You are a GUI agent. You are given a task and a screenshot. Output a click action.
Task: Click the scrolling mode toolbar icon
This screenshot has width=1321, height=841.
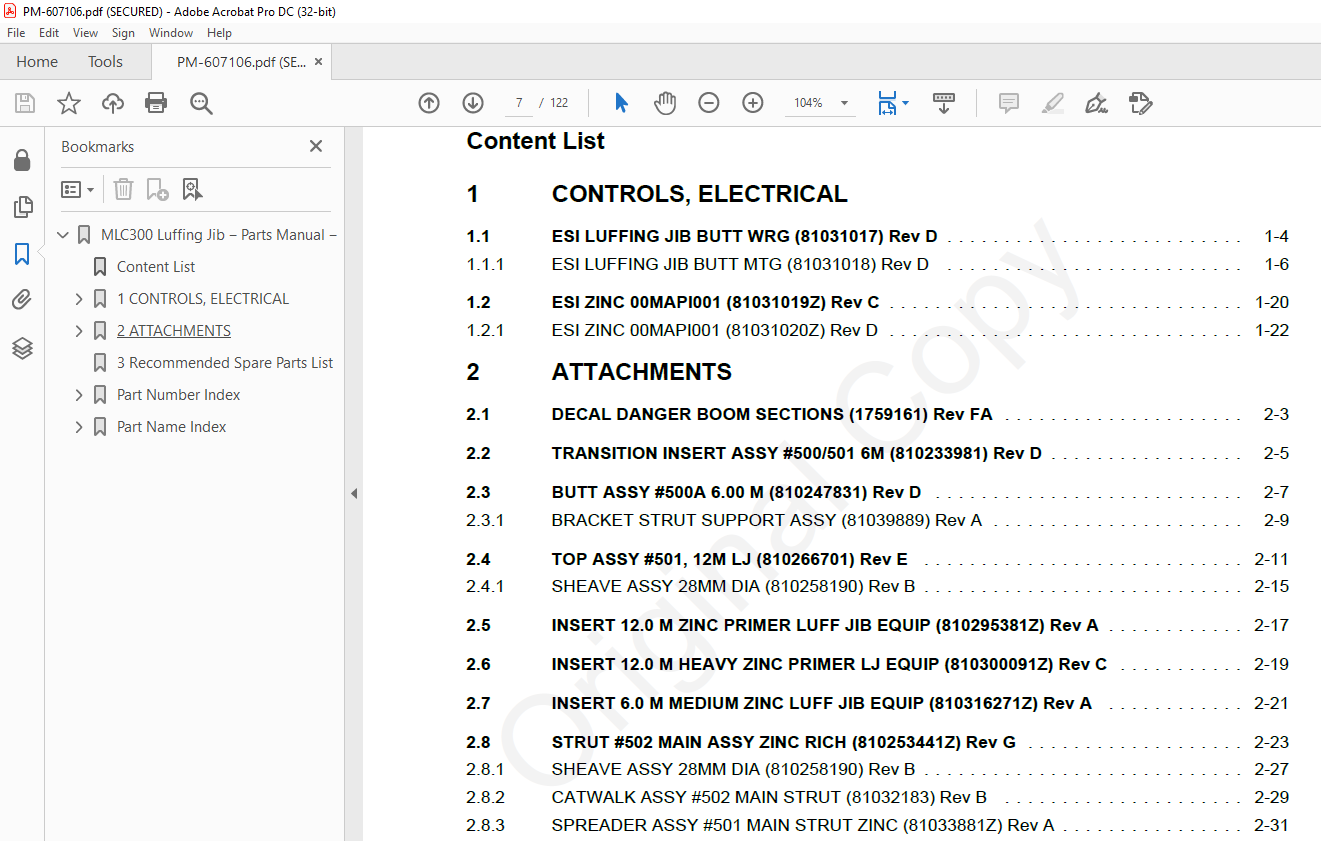click(x=944, y=103)
